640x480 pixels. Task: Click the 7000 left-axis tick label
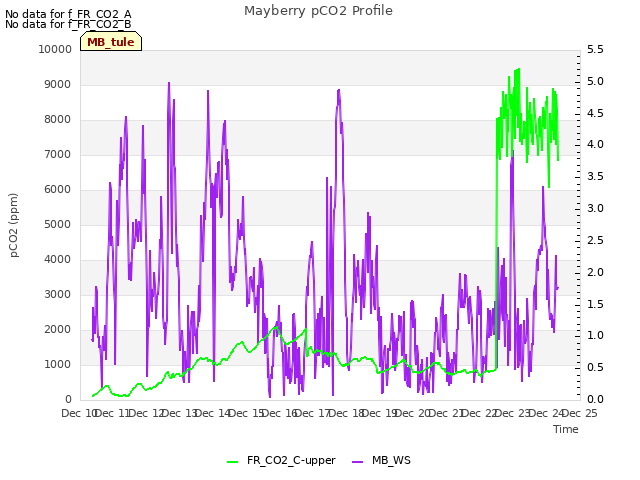[x=57, y=155]
